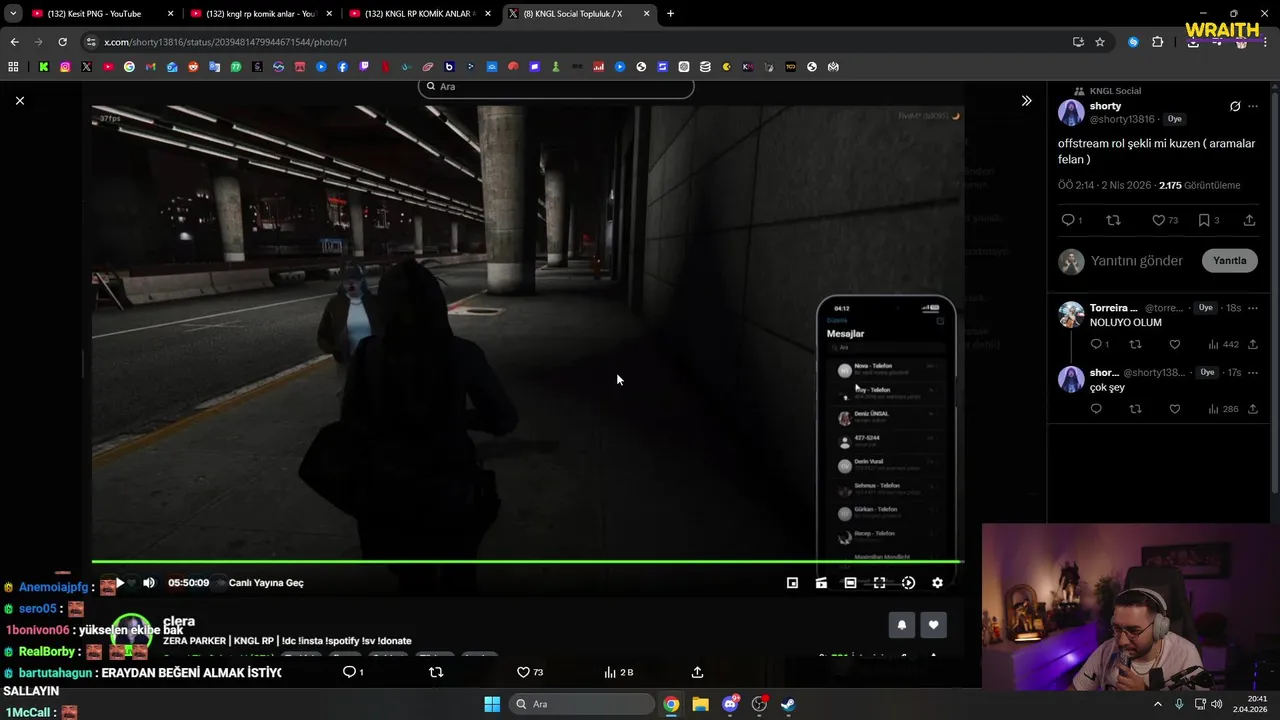Close the photo viewer with the X icon
1280x720 pixels.
pyautogui.click(x=19, y=100)
